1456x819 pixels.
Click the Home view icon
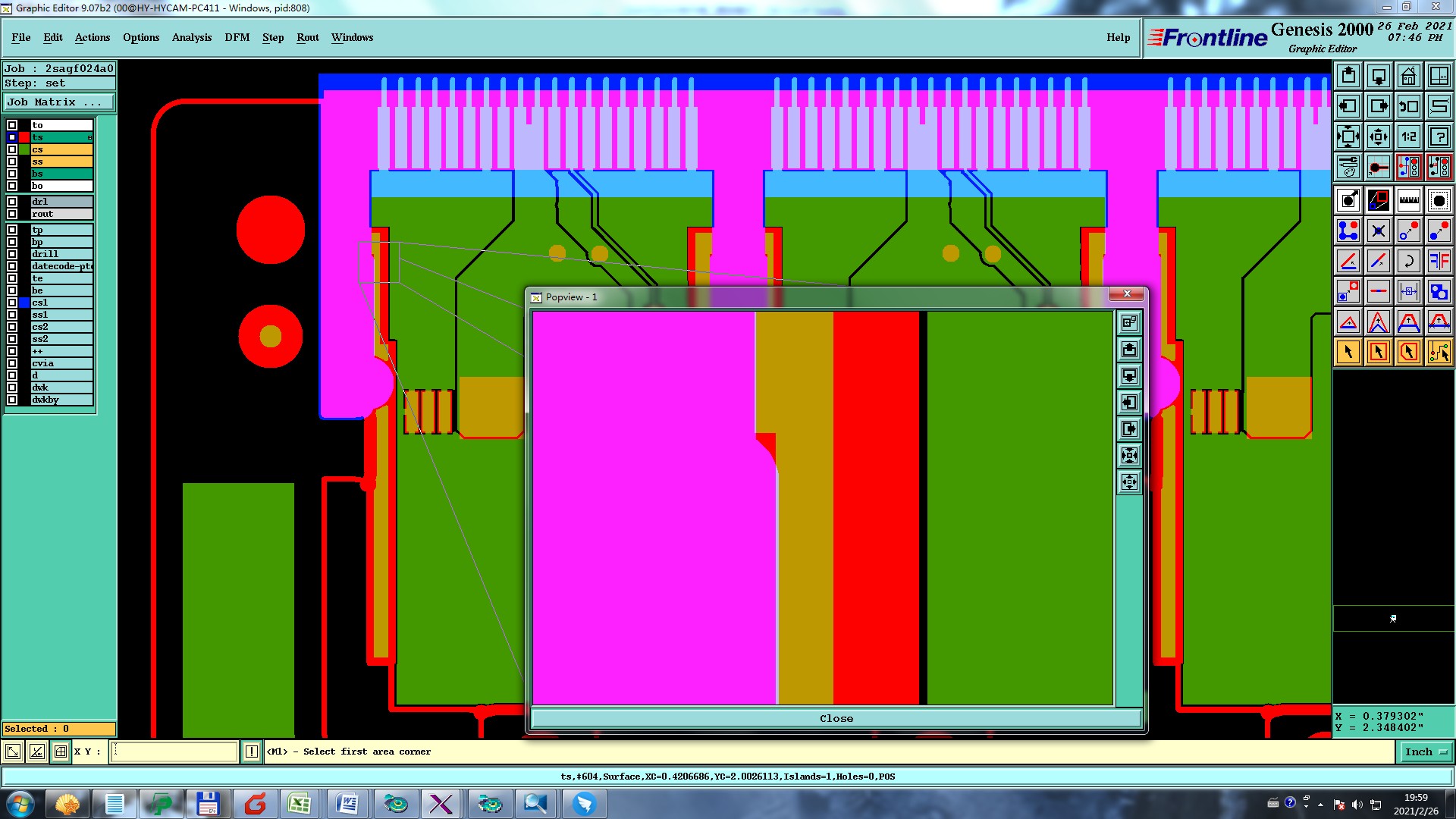click(x=1408, y=76)
